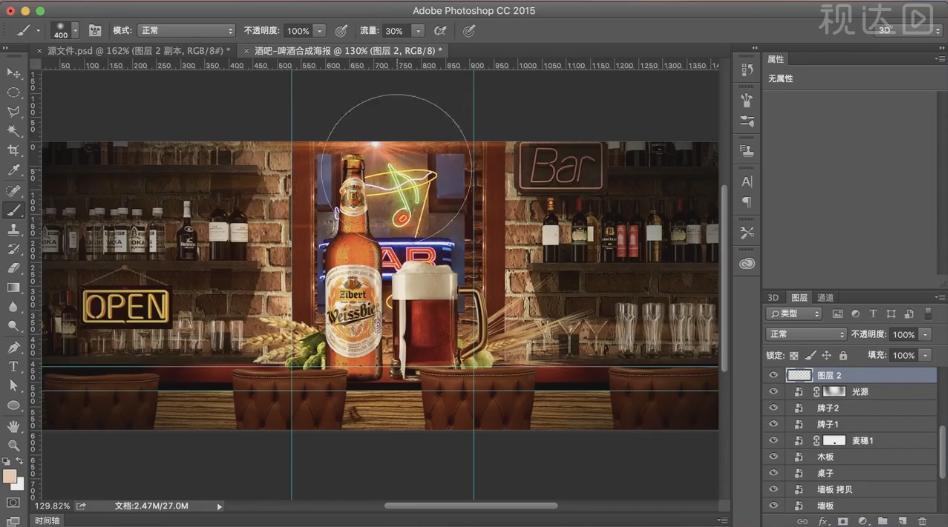
Task: Hide the 墙板 拷贝 layer
Action: click(773, 490)
